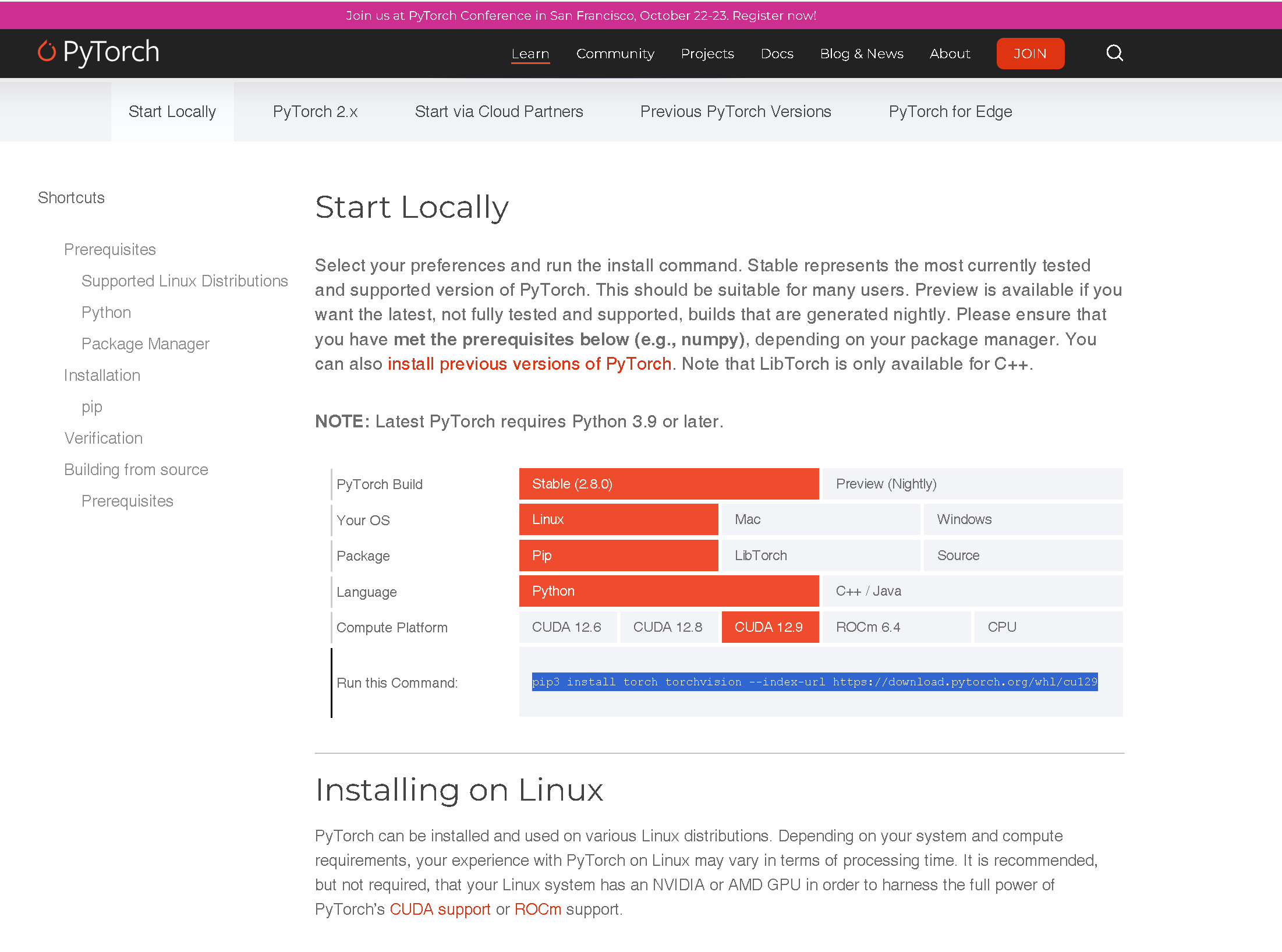Click the PyTorch Build row label

(x=380, y=484)
